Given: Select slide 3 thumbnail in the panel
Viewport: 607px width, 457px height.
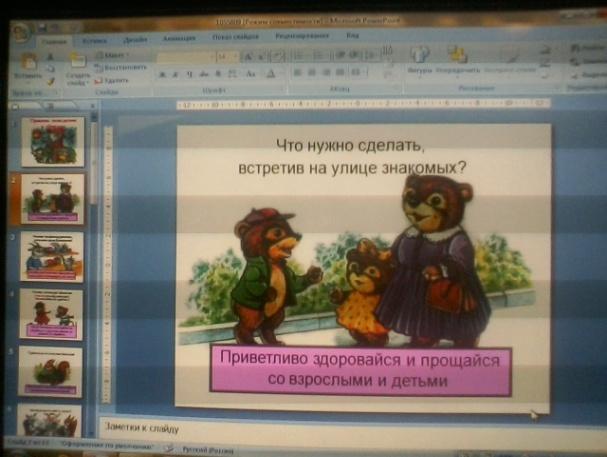Looking at the screenshot, I should click(51, 256).
